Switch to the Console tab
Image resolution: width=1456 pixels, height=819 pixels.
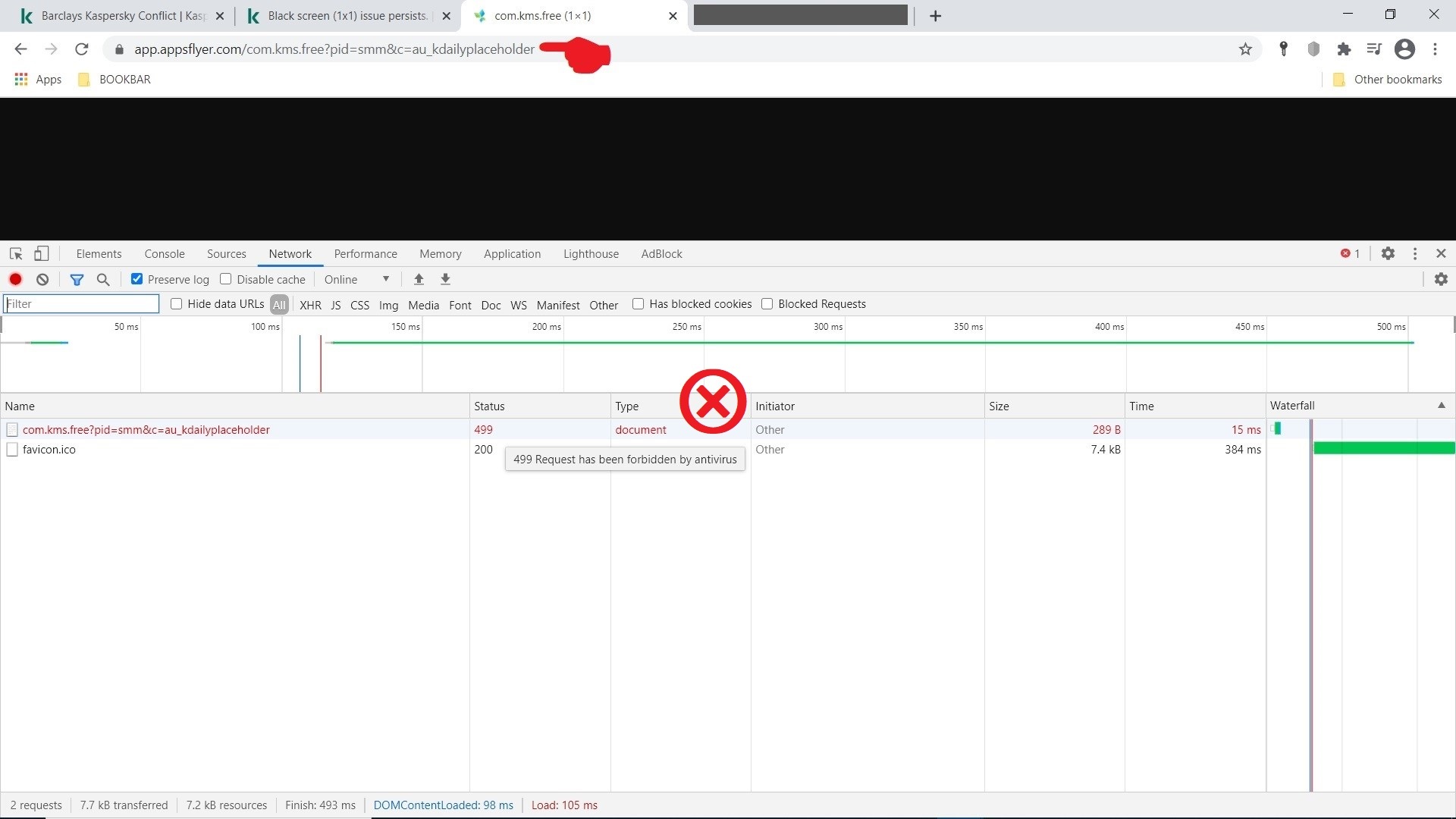(165, 254)
